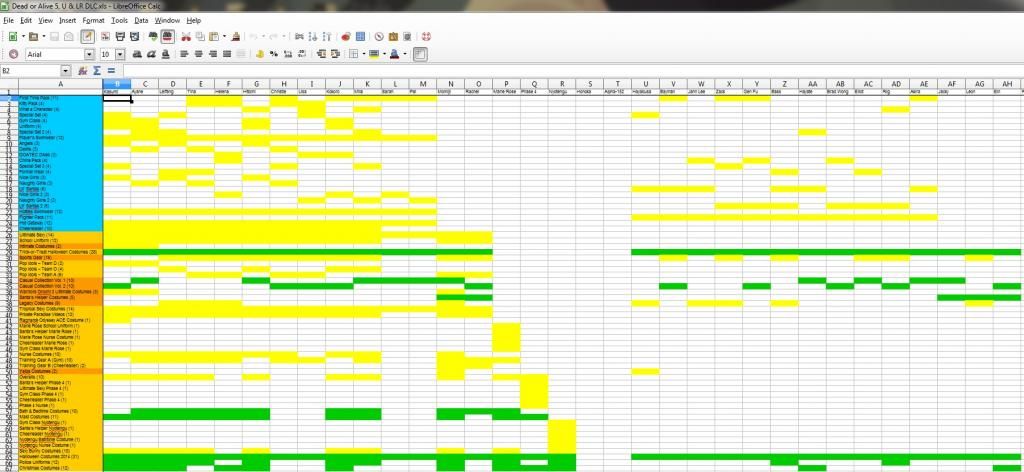
Task: Add decimal place icon
Action: point(288,54)
